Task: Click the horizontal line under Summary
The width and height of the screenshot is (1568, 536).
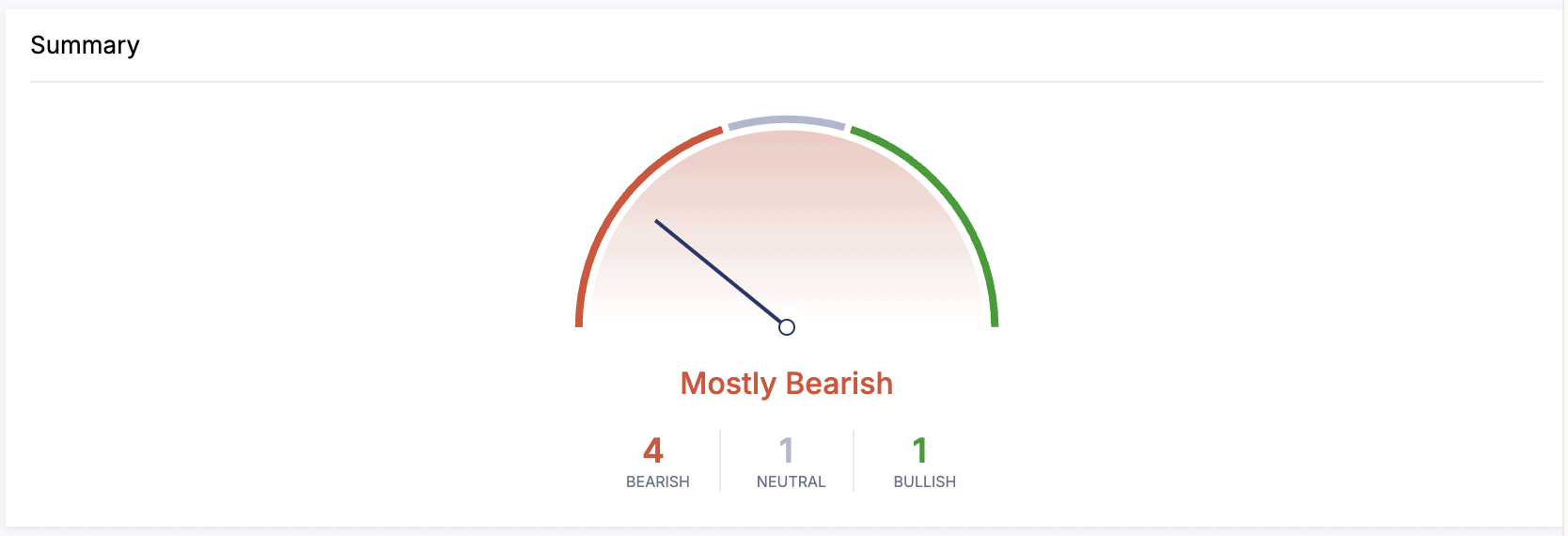Action: [x=786, y=82]
